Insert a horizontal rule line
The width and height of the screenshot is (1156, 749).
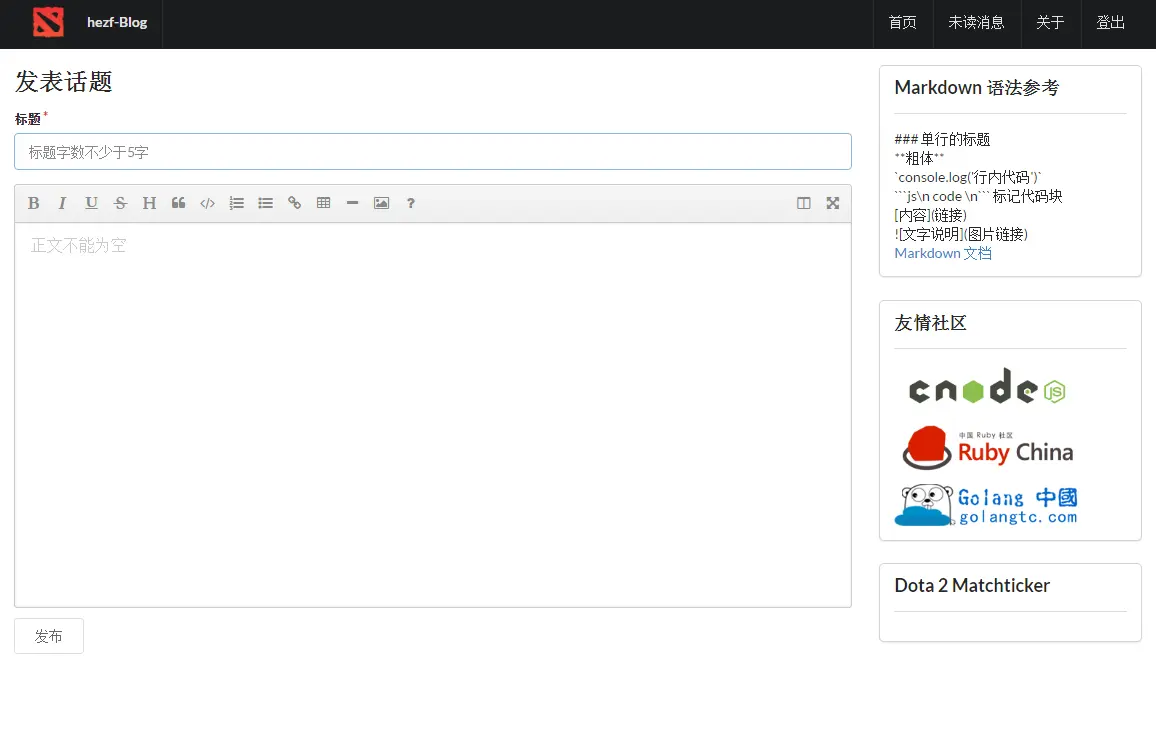[352, 203]
